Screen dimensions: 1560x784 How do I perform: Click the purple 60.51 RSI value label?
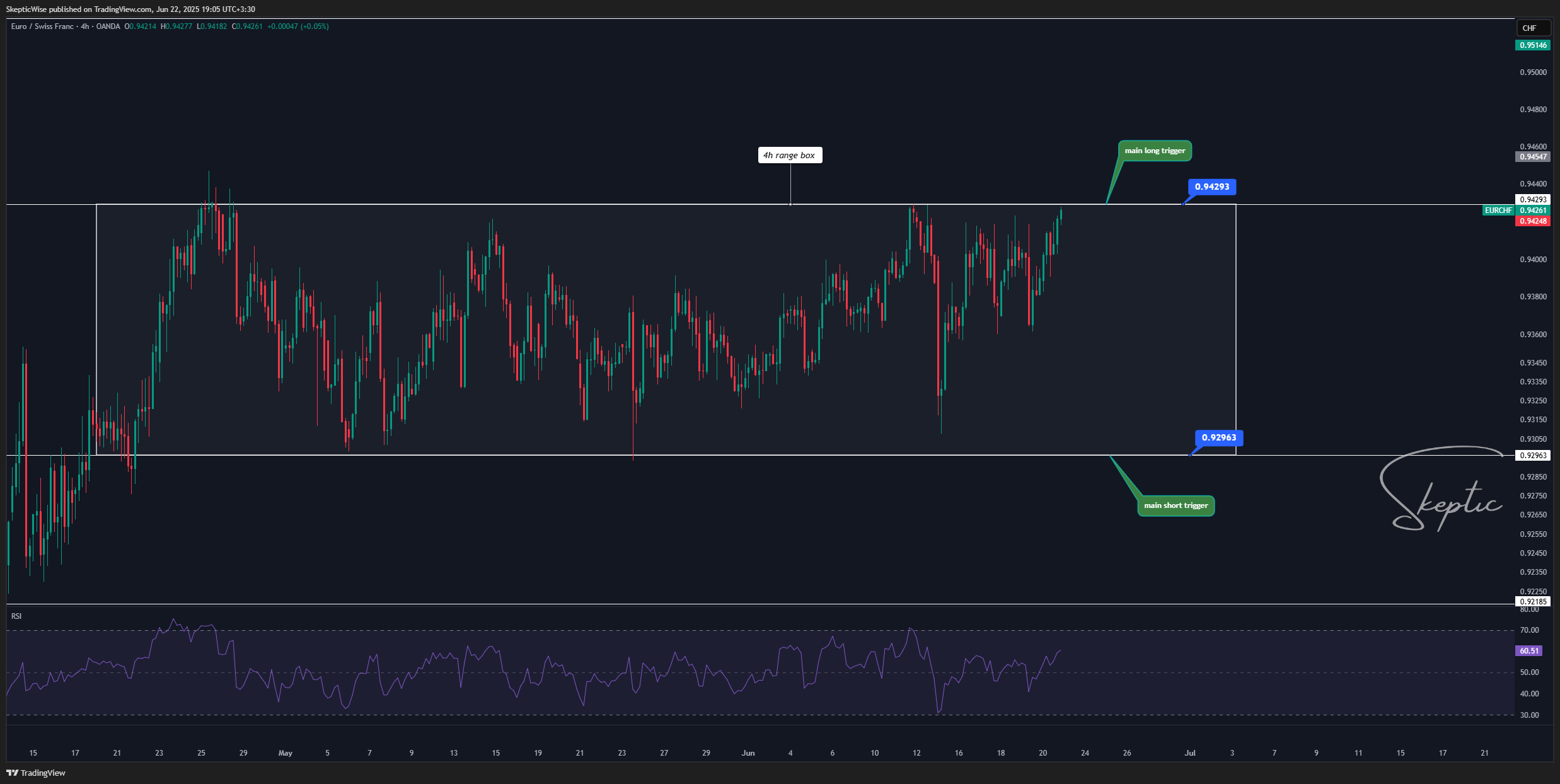click(1529, 651)
